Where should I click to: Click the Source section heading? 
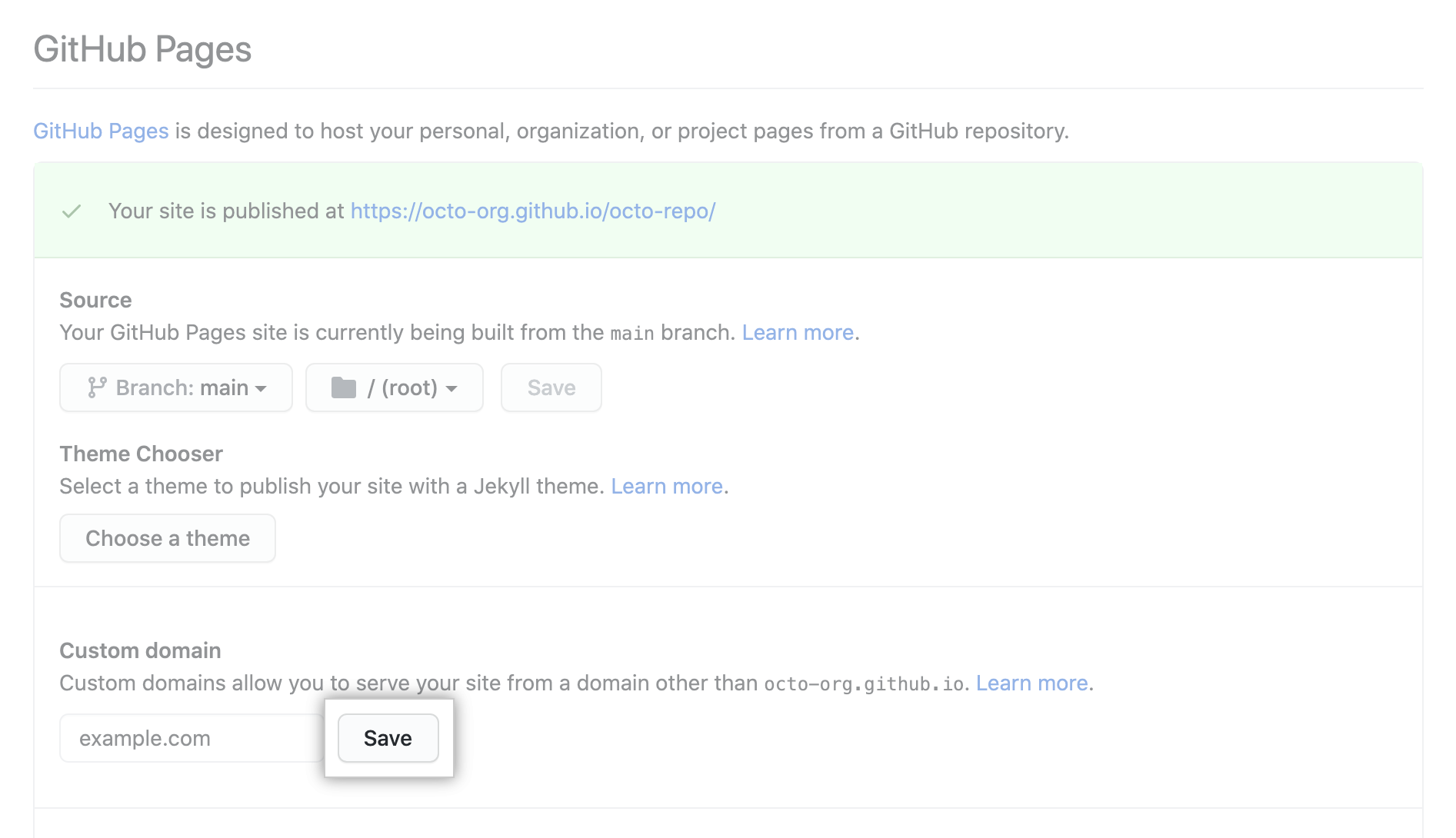click(95, 300)
